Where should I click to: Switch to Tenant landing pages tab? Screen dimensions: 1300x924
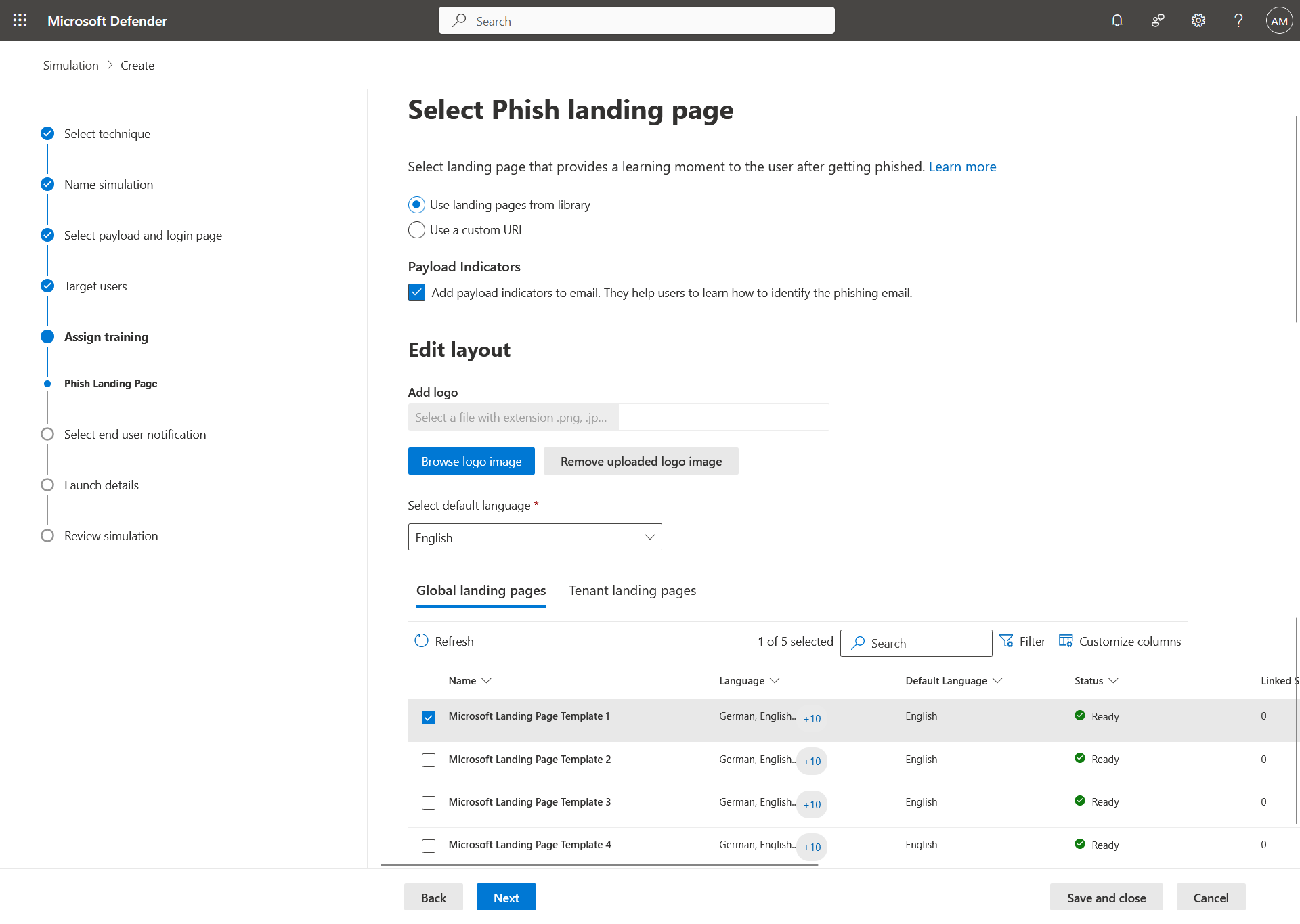632,590
